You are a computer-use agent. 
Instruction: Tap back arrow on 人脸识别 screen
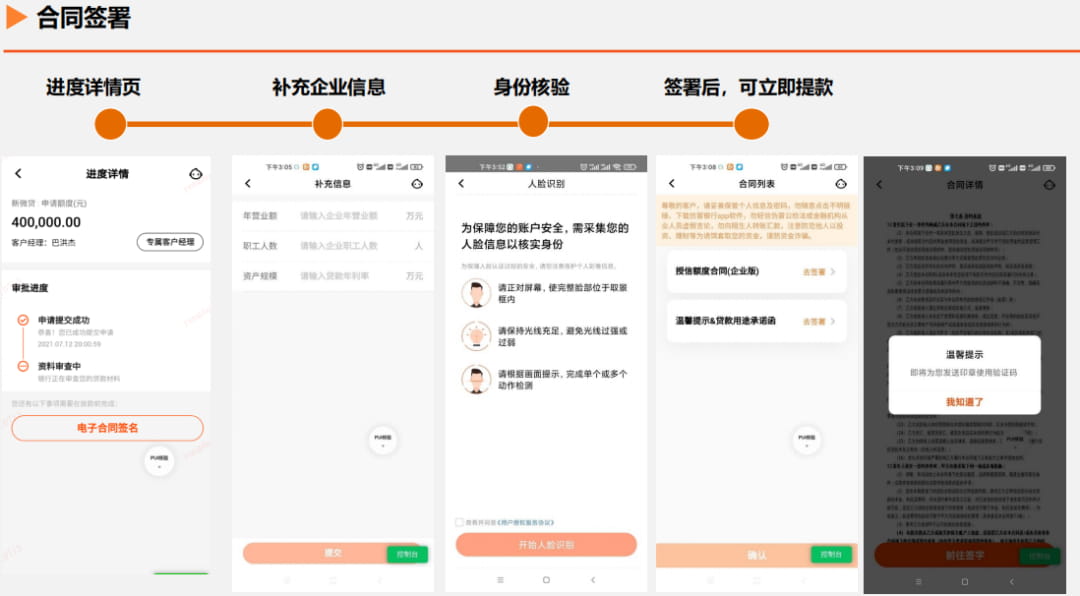461,184
